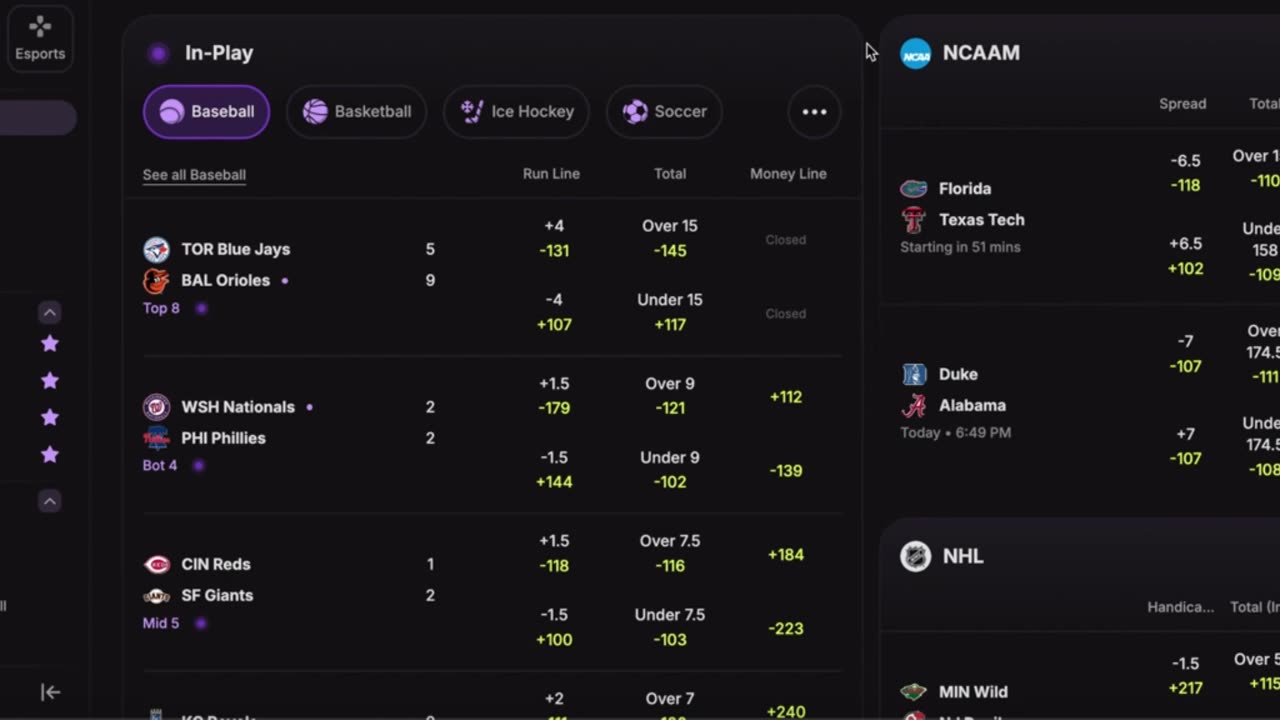
Task: Click the WSH Nationals team logo
Action: [x=156, y=407]
